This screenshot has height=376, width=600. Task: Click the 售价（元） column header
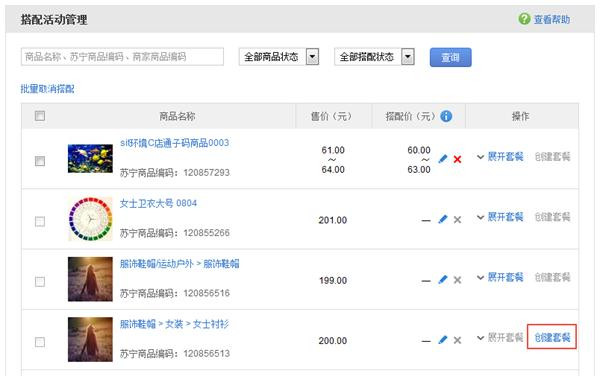(x=331, y=116)
